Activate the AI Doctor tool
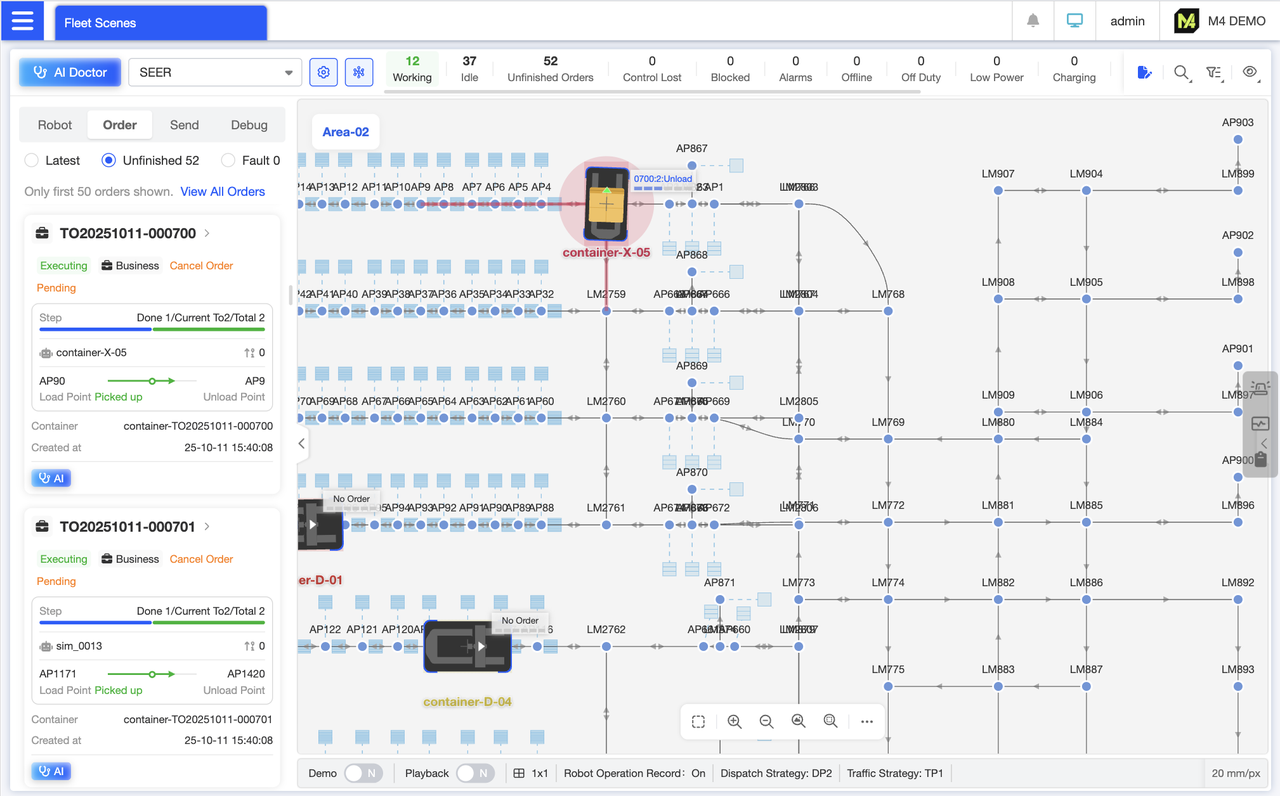This screenshot has width=1280, height=796. click(x=69, y=71)
